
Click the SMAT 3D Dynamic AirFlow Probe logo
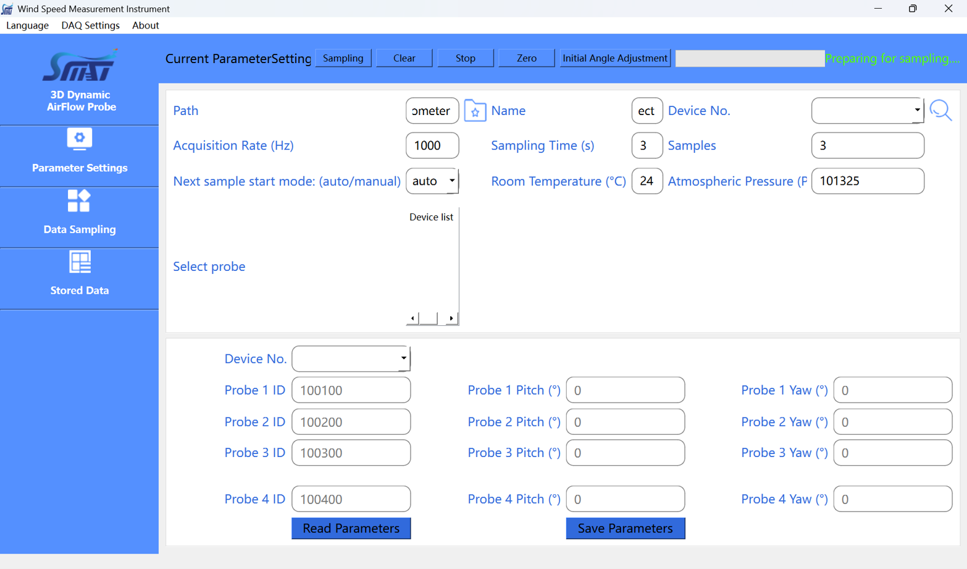(81, 80)
